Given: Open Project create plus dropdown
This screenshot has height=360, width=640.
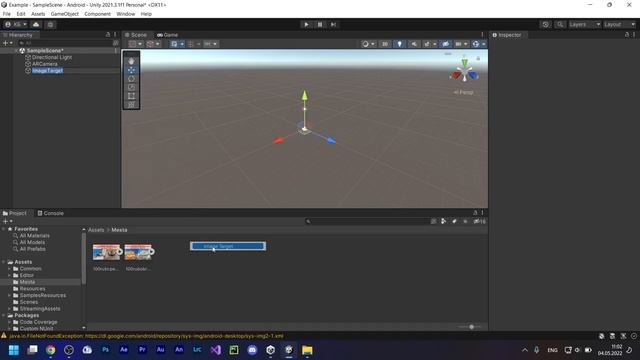Looking at the screenshot, I should (7, 221).
